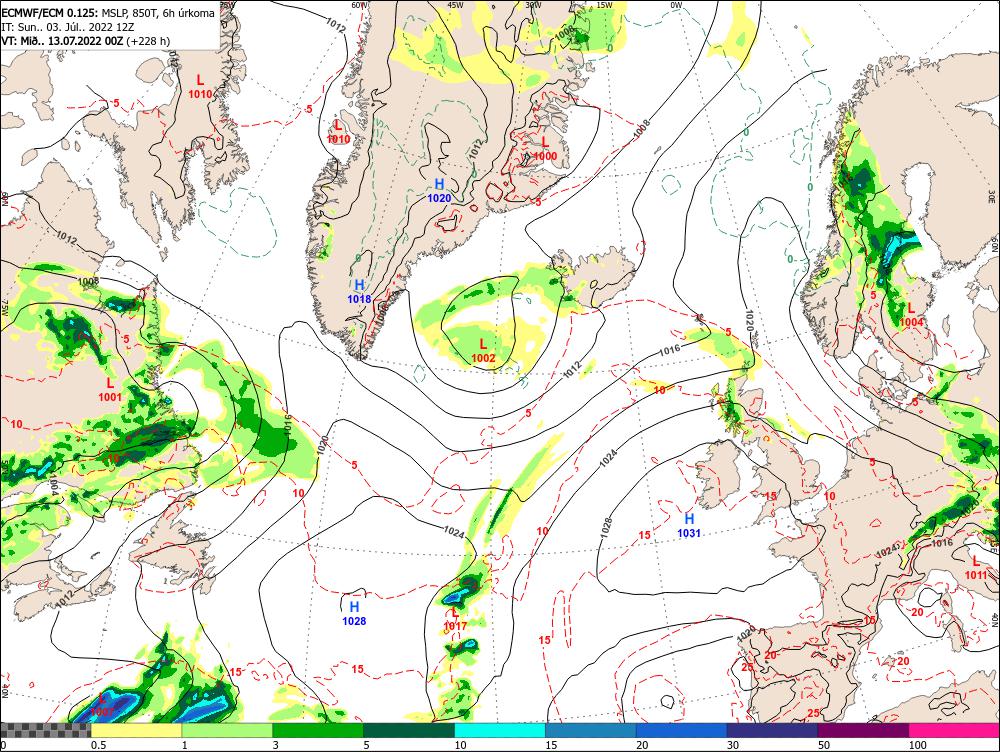This screenshot has height=752, width=1000.
Task: Click the 1028 isobar label
Action: point(607,527)
